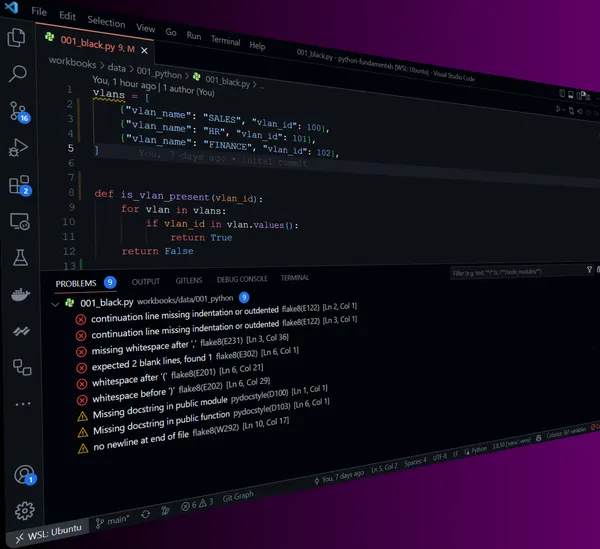
Task: Click the 001_black.py breadcrumb segment
Action: (x=227, y=81)
